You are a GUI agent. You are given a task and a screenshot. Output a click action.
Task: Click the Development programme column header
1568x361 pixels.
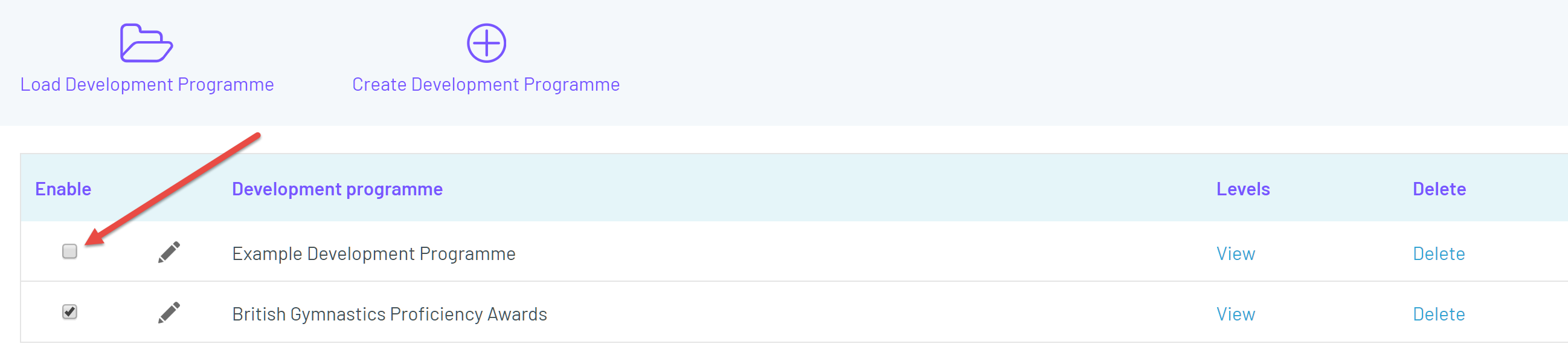pos(336,189)
